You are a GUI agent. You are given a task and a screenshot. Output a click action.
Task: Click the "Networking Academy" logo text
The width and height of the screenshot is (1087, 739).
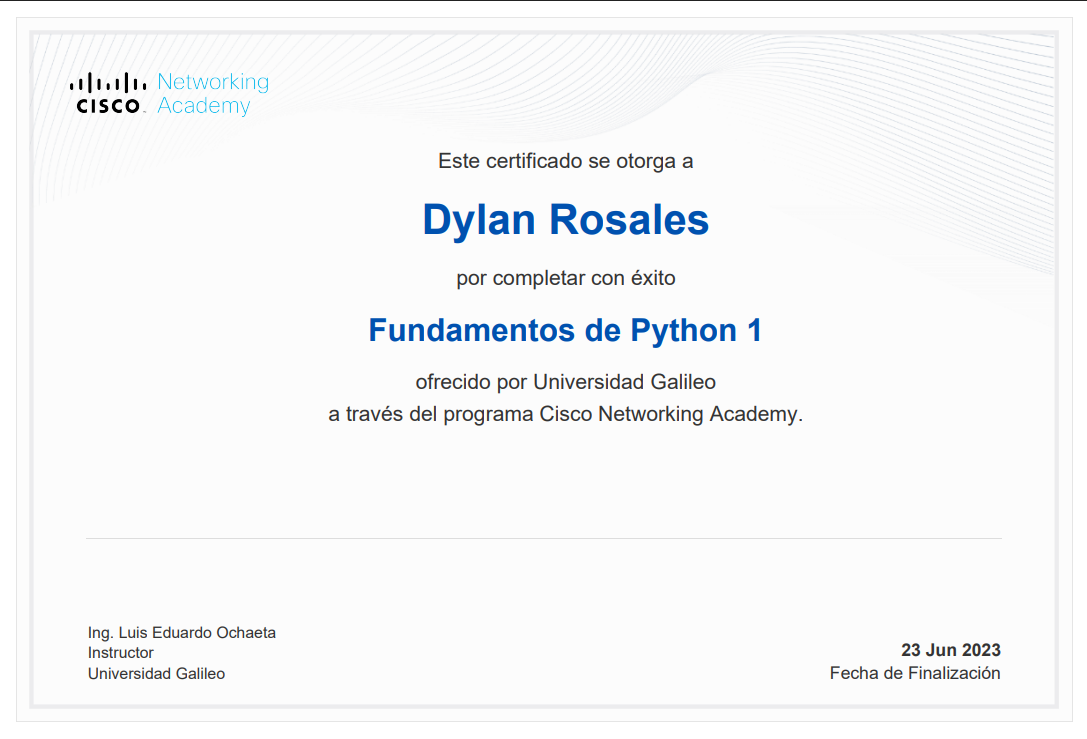(x=213, y=94)
